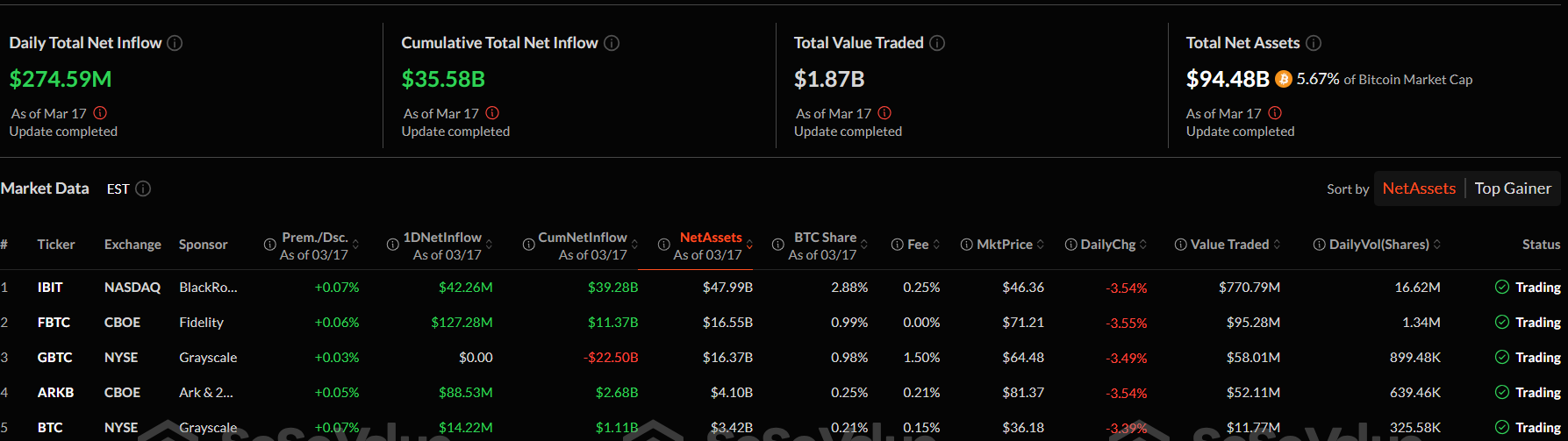This screenshot has height=441, width=1568.
Task: Click red alert icon beside Total Value Traded date
Action: [884, 113]
